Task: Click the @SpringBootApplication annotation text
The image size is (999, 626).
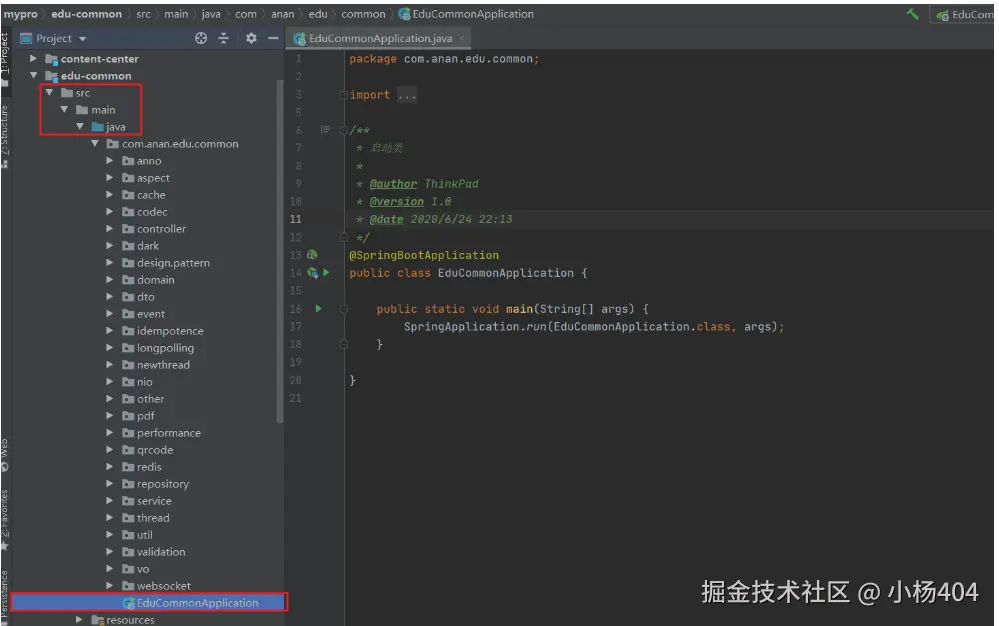Action: 424,255
